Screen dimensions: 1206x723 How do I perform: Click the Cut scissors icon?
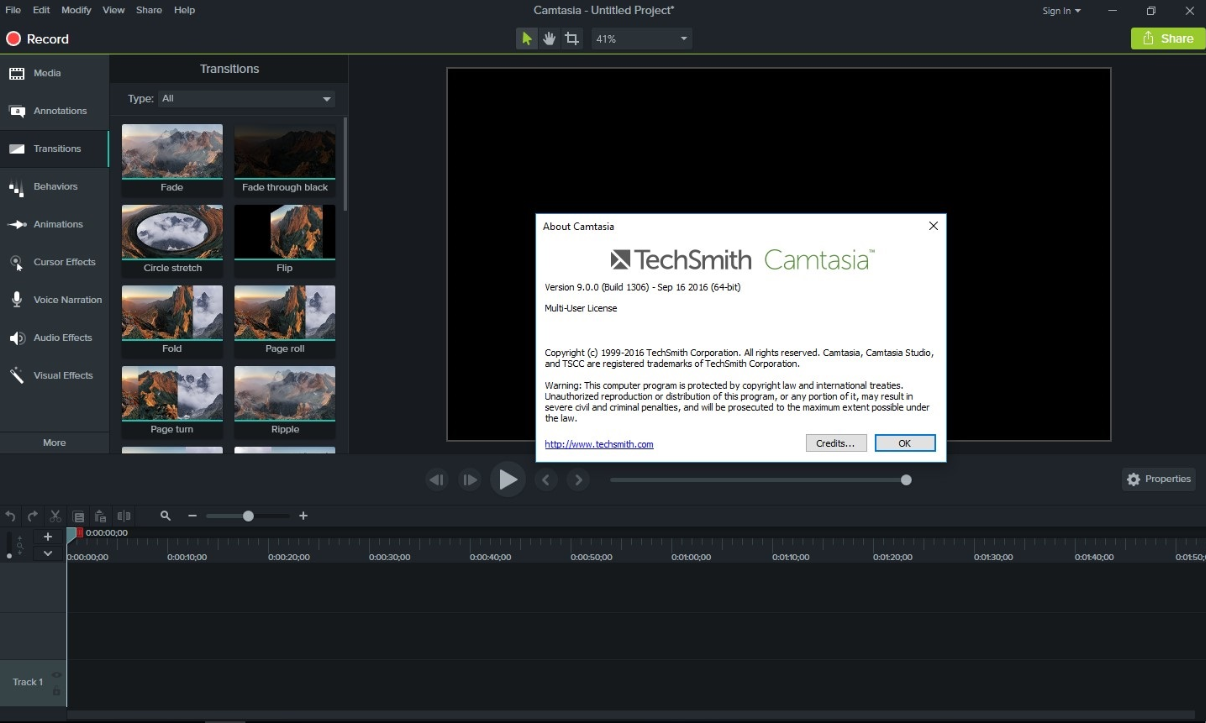(55, 516)
